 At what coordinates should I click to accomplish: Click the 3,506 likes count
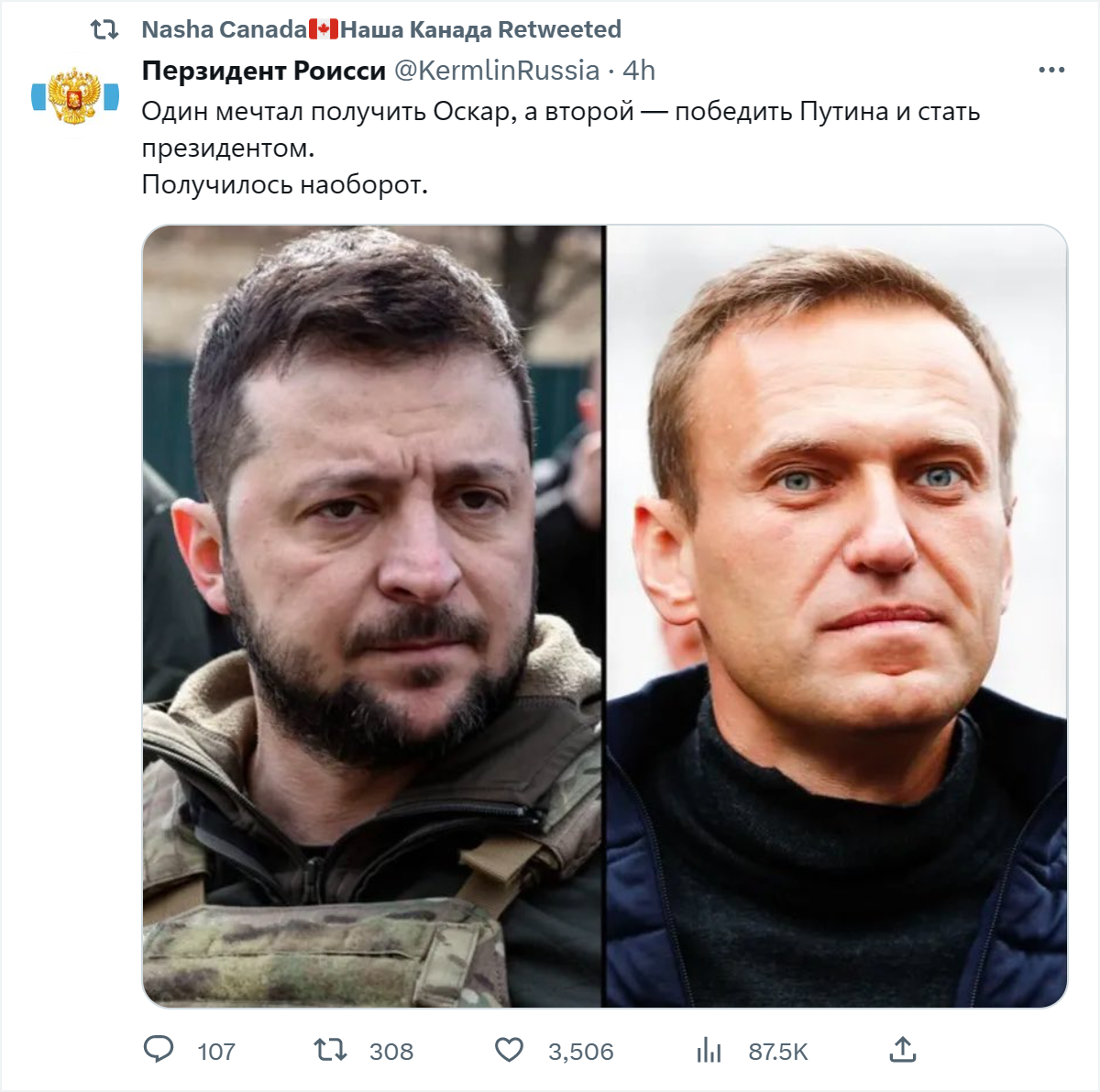[581, 1052]
